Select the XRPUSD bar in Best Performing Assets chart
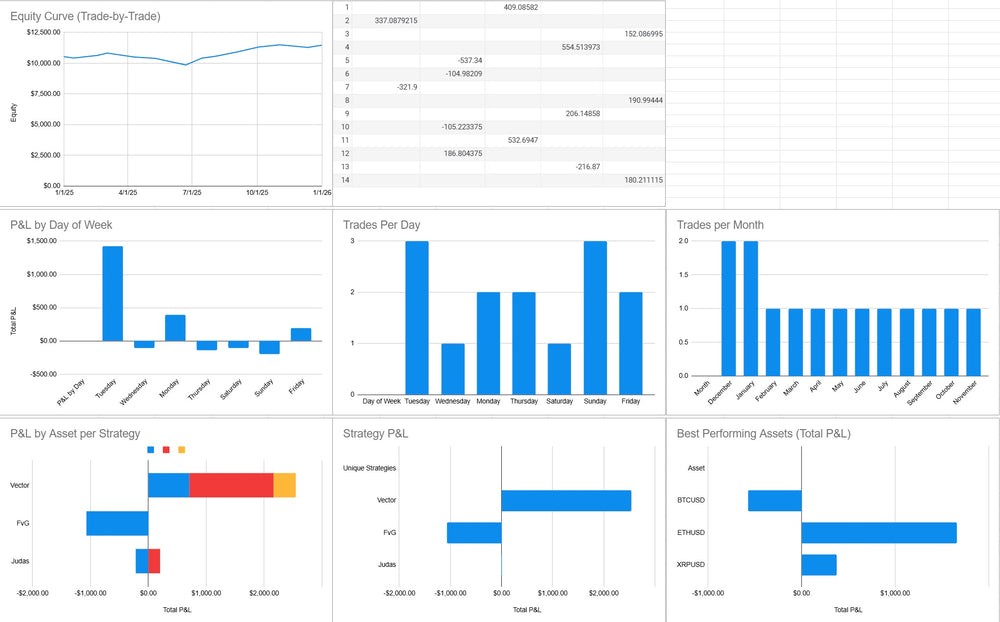Viewport: 1000px width, 622px height. [x=818, y=564]
